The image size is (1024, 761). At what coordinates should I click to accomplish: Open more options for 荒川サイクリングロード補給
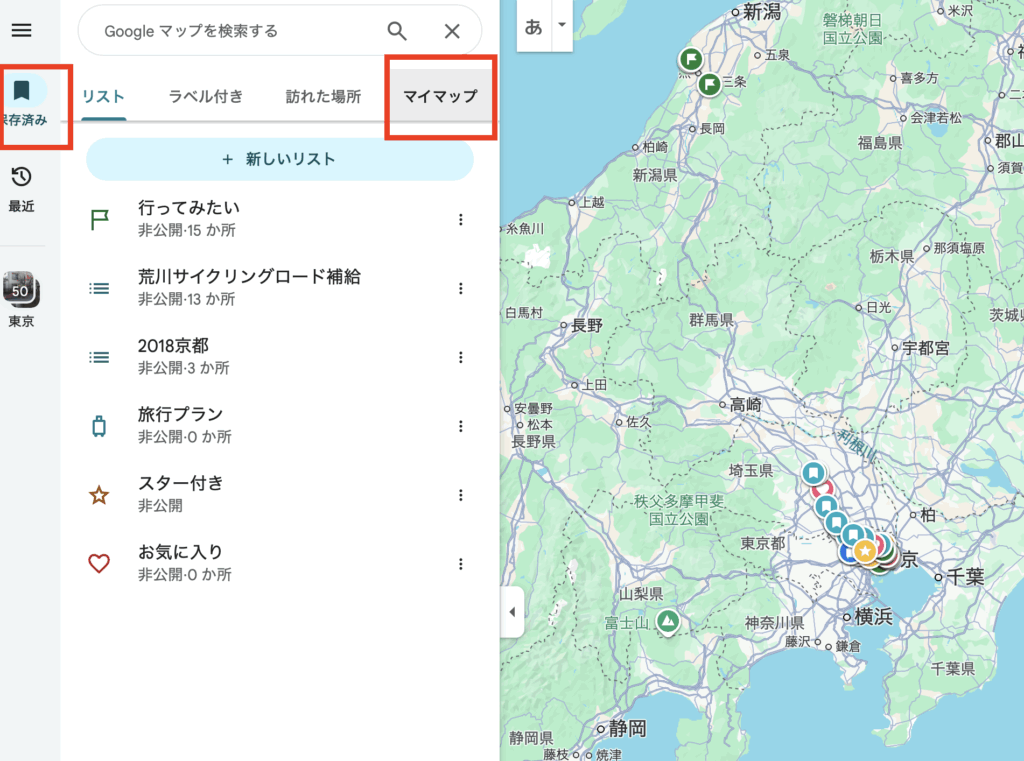(x=461, y=289)
